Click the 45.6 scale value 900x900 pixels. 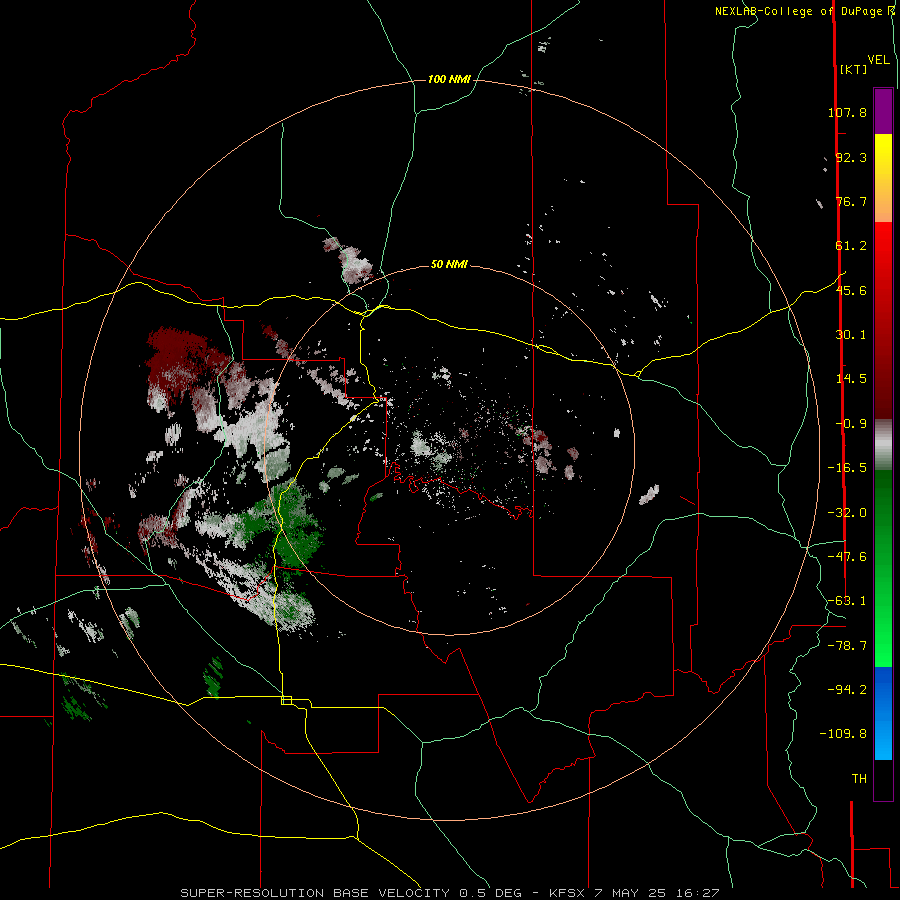click(851, 290)
